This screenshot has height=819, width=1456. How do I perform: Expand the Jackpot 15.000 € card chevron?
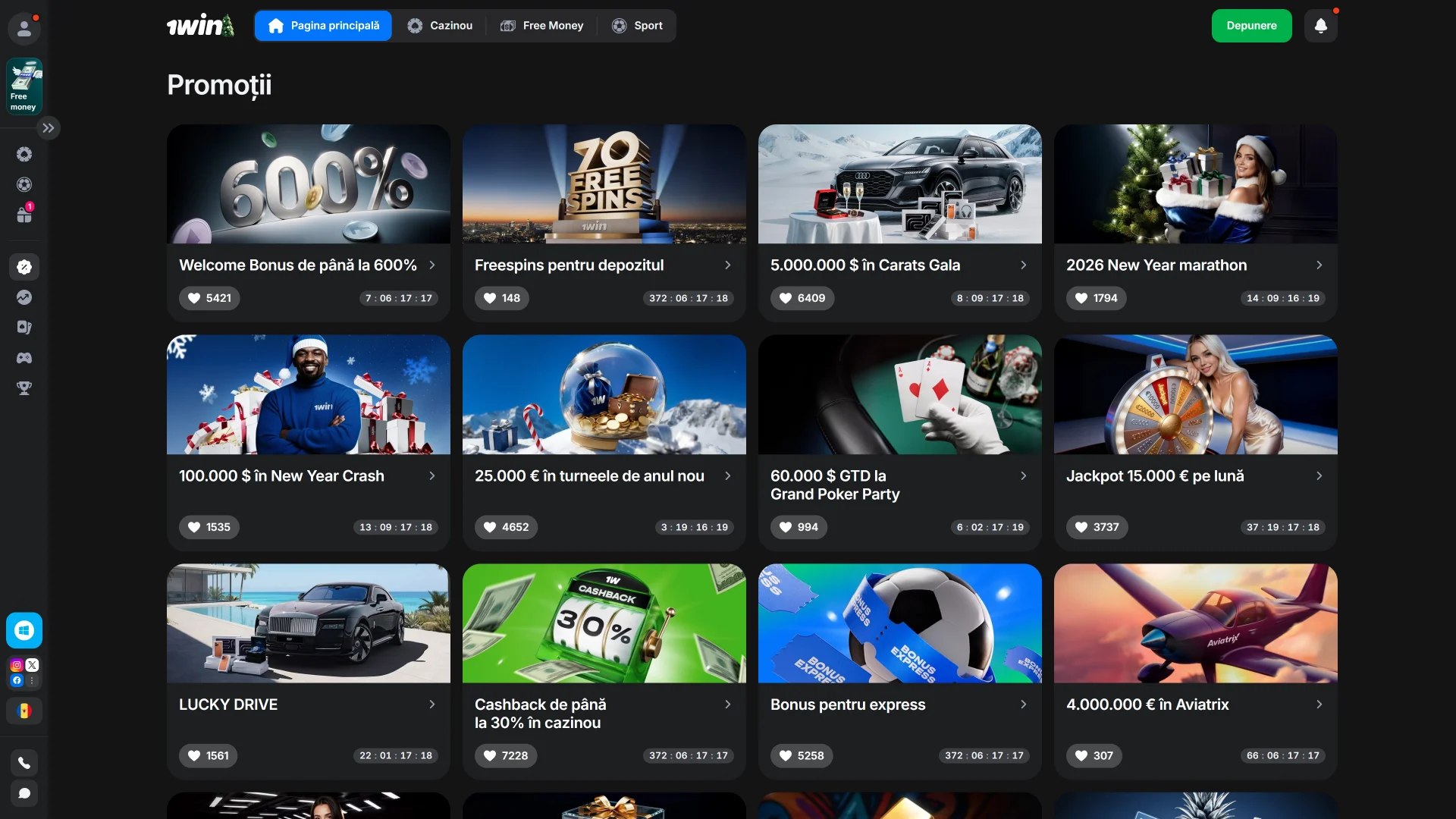1319,476
